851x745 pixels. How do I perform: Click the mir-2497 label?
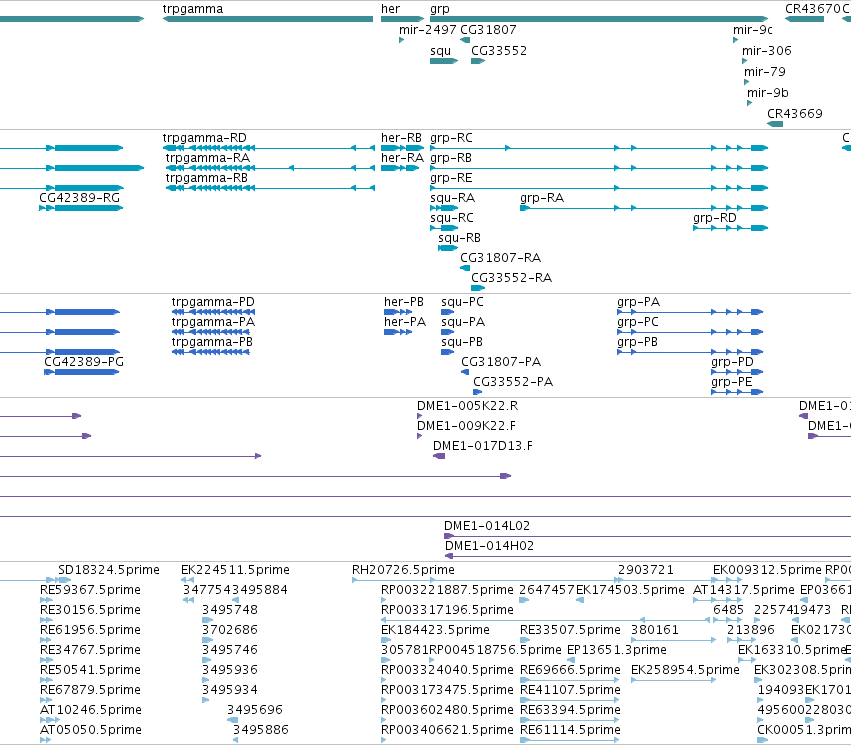coord(428,29)
